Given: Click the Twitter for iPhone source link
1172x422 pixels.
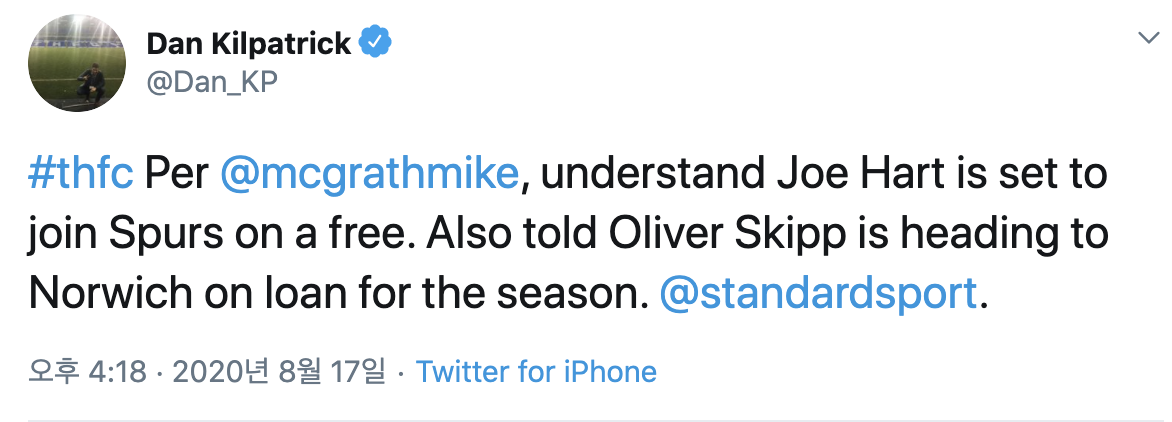Looking at the screenshot, I should pyautogui.click(x=536, y=372).
